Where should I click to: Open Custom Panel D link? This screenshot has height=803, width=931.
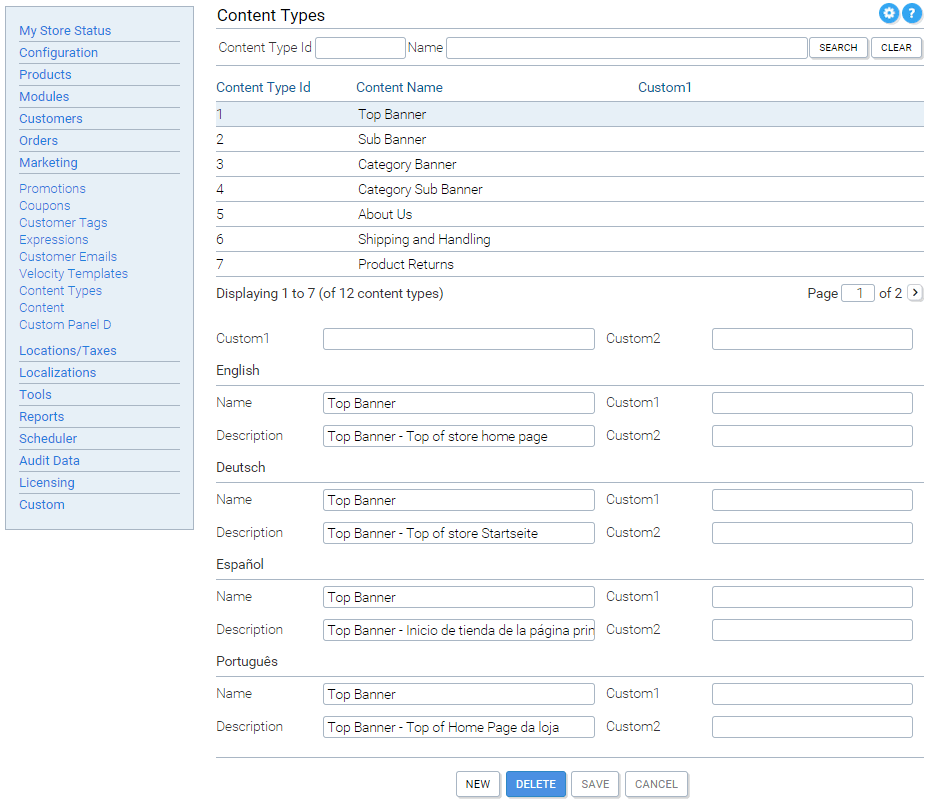click(65, 325)
